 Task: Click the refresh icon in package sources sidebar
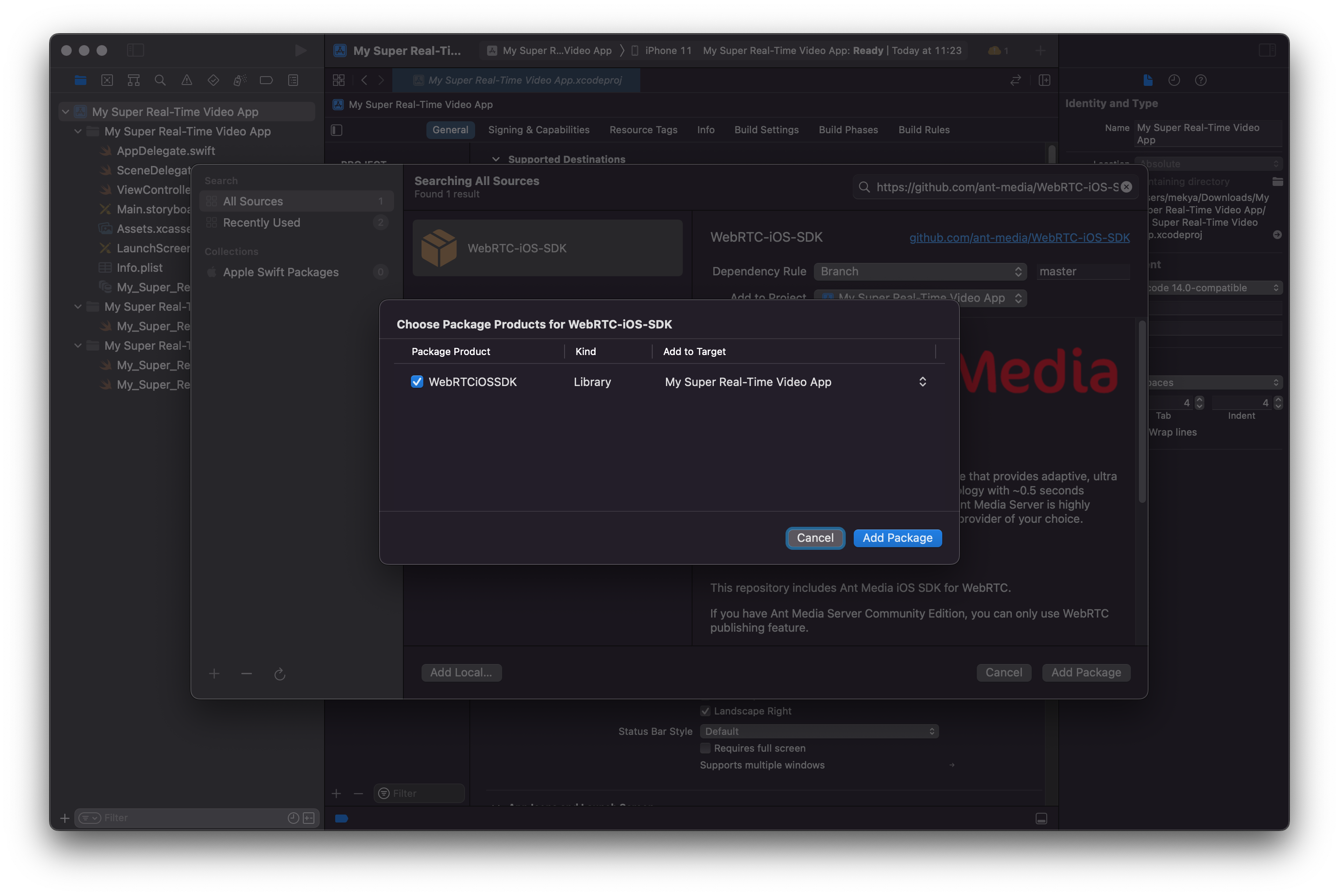click(279, 674)
